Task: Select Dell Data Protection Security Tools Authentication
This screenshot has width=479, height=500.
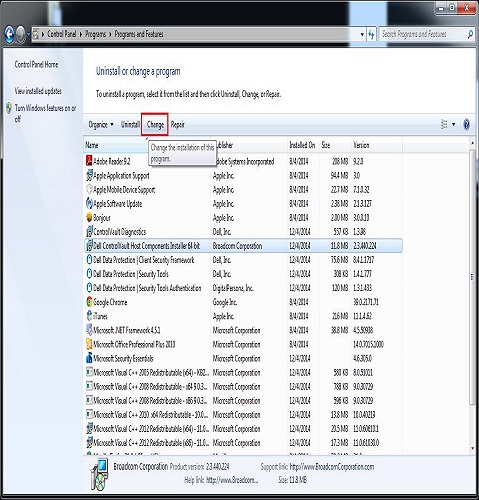Action: pos(243,288)
